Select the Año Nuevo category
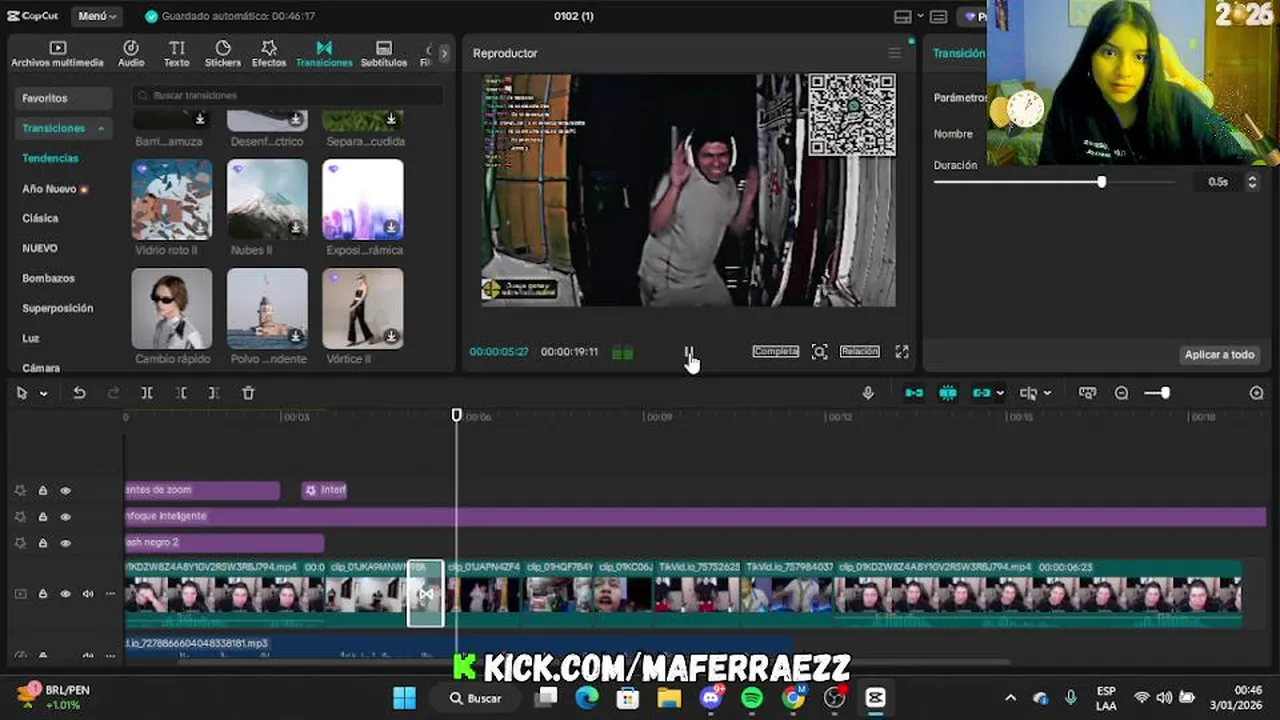Screen dimensions: 1280x720 point(55,188)
